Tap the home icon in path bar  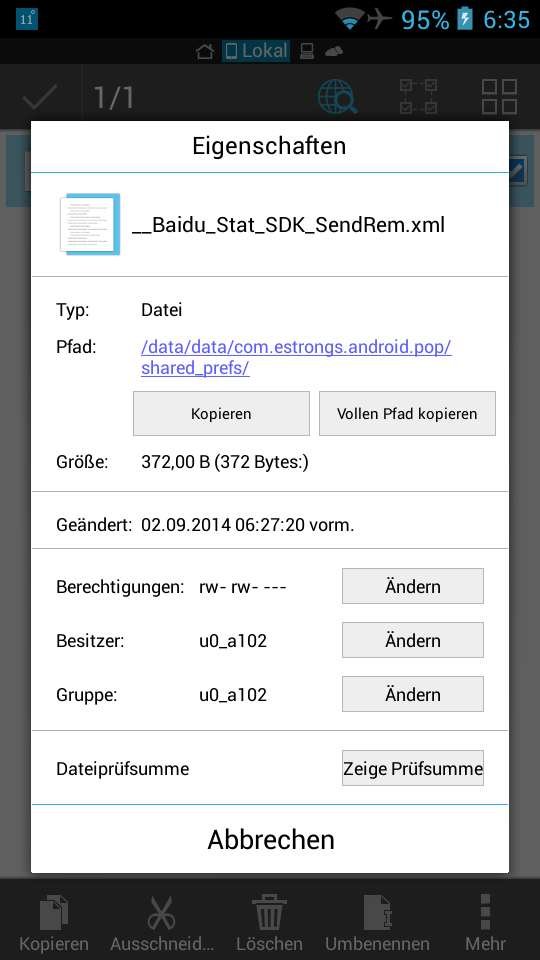205,51
